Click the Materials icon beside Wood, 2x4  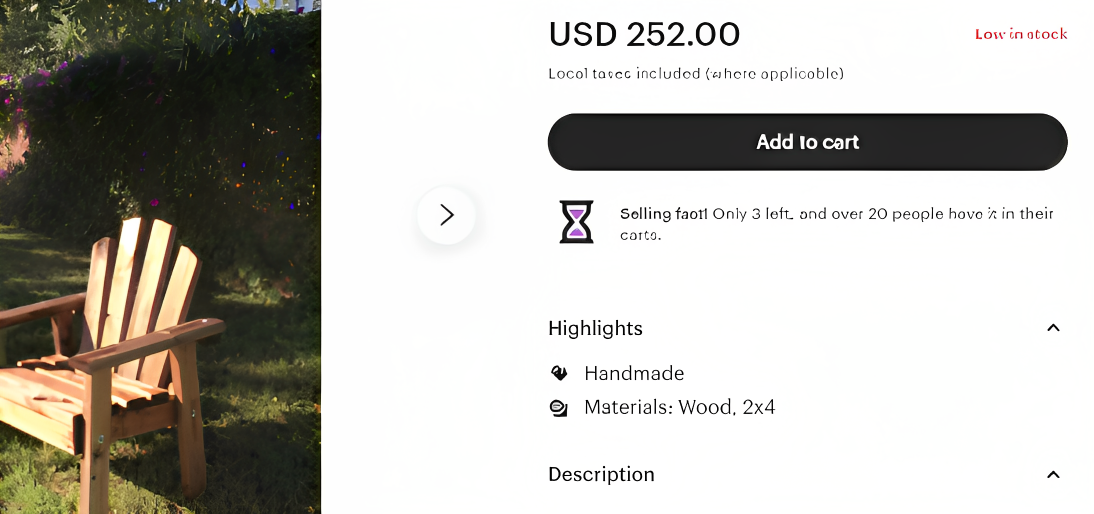coord(559,408)
